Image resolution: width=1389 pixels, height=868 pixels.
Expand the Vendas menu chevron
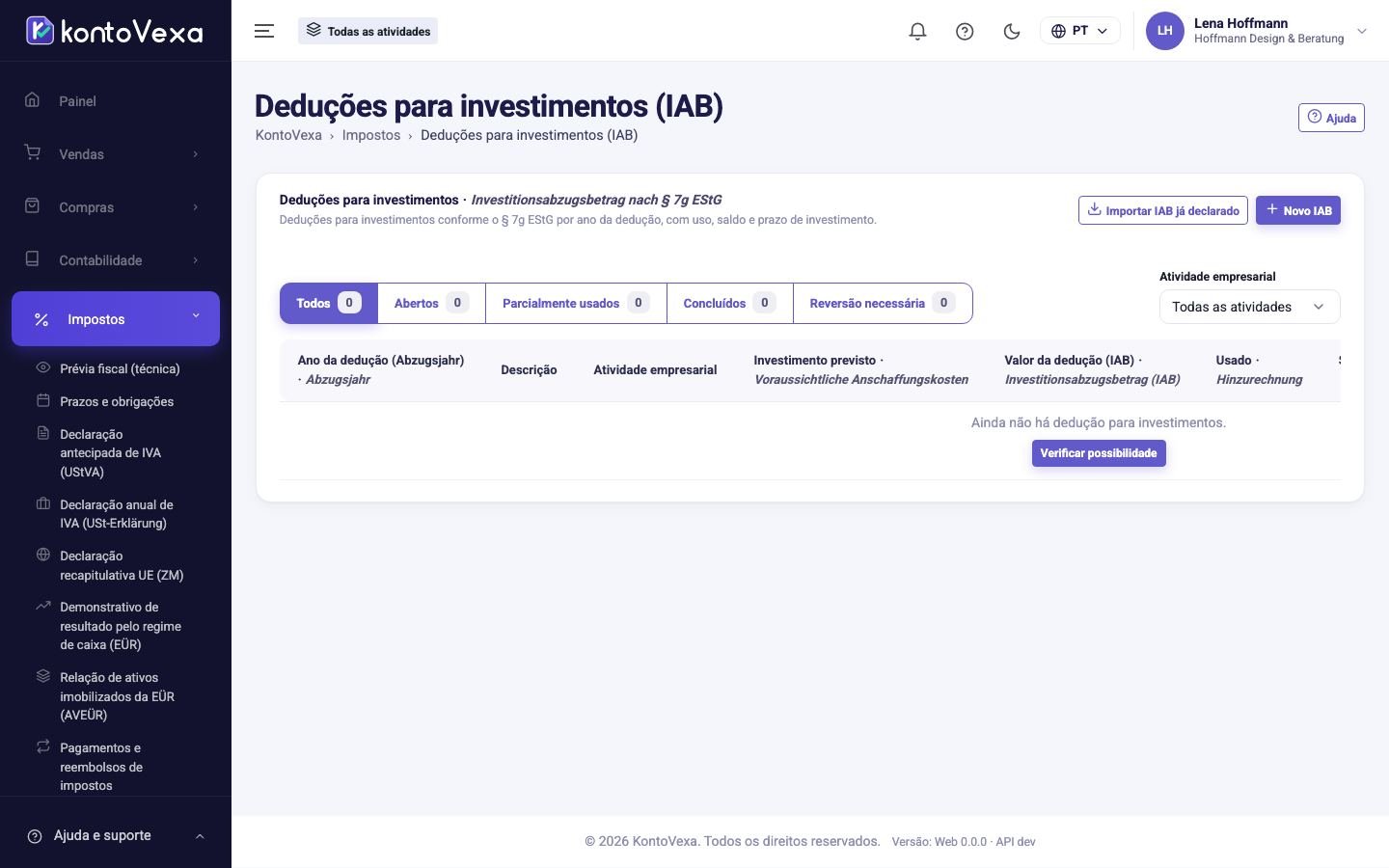point(196,154)
